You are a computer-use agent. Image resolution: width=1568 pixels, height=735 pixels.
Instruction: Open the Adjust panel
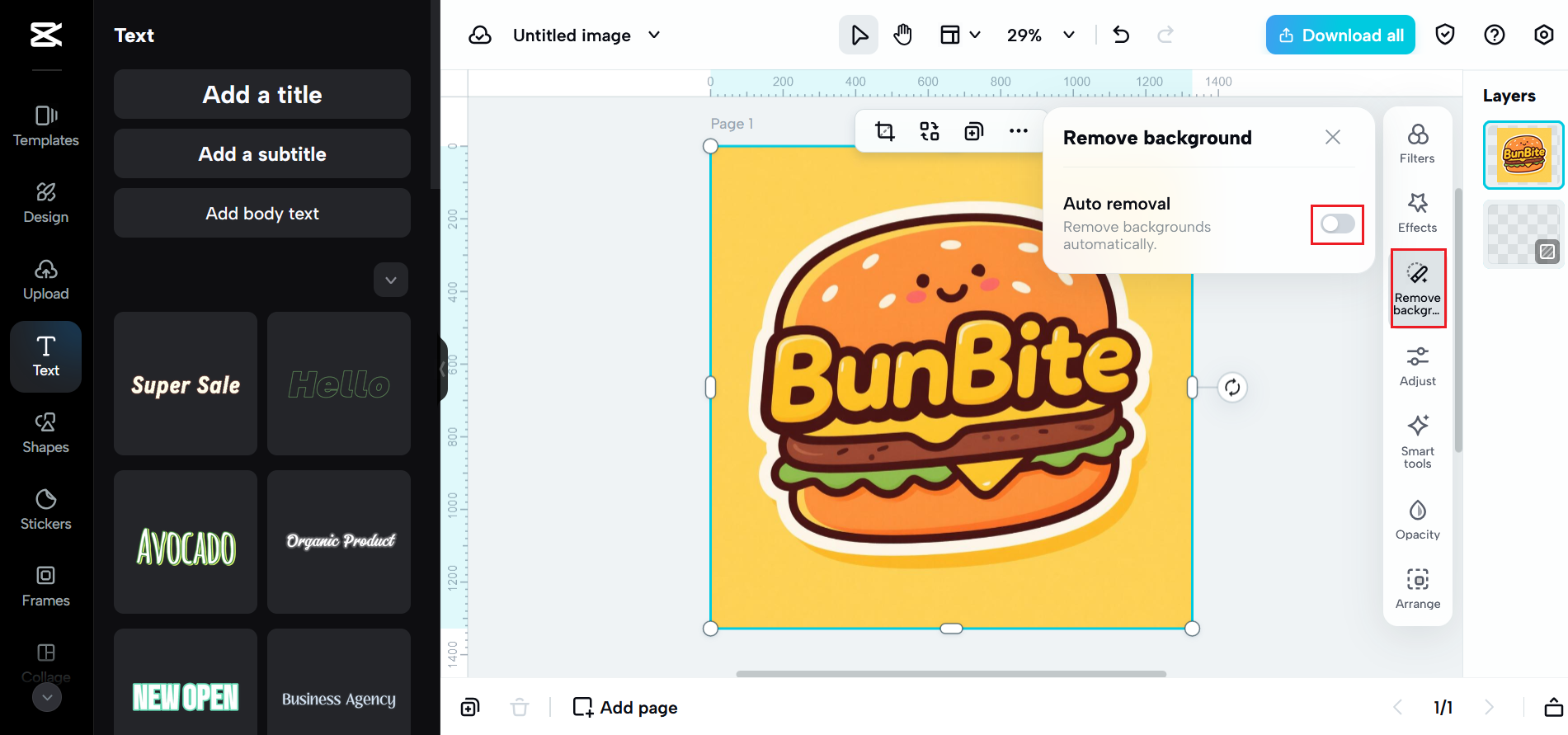(1417, 366)
